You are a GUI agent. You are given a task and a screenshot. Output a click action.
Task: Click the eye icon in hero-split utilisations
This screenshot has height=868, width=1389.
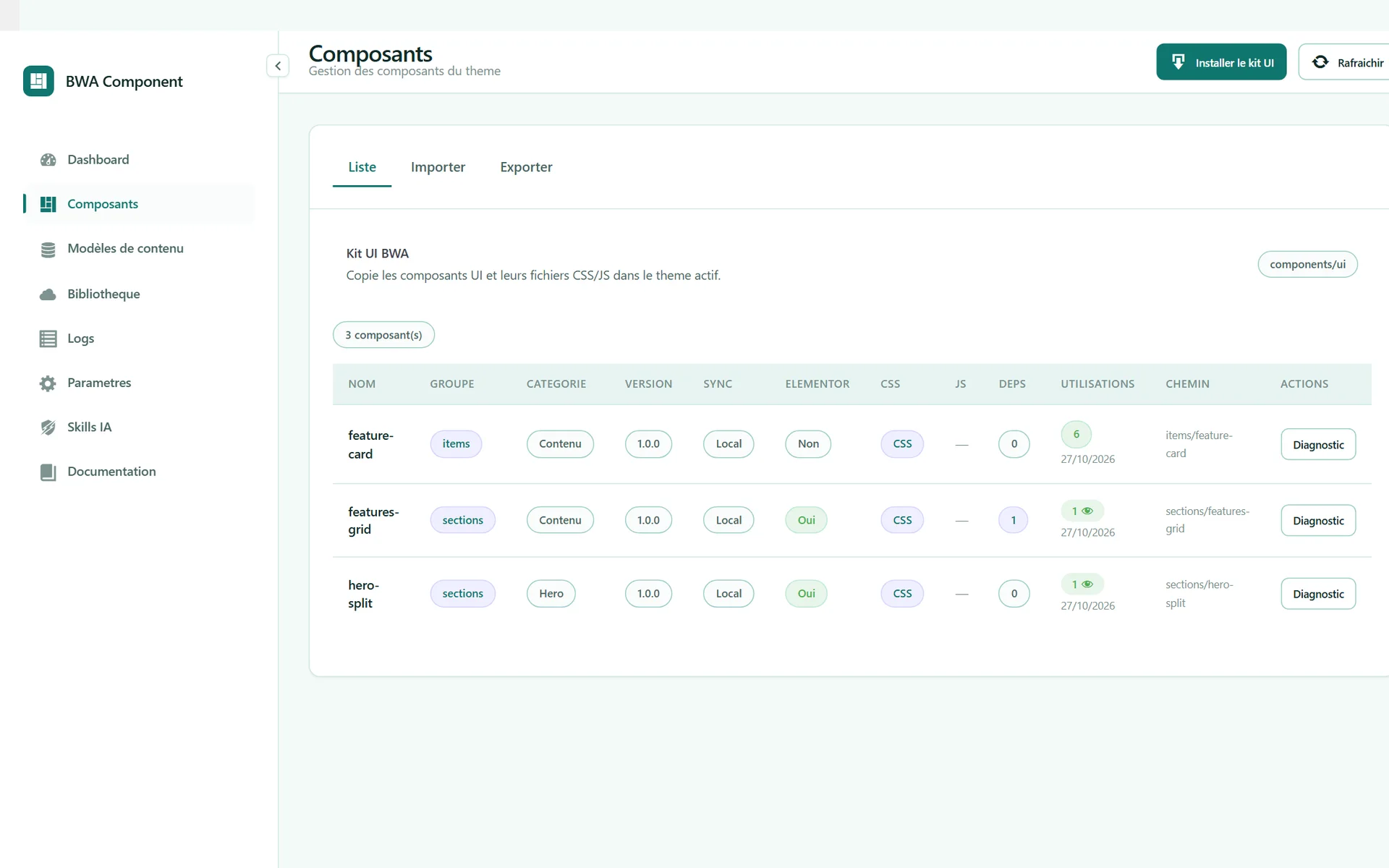(1087, 584)
